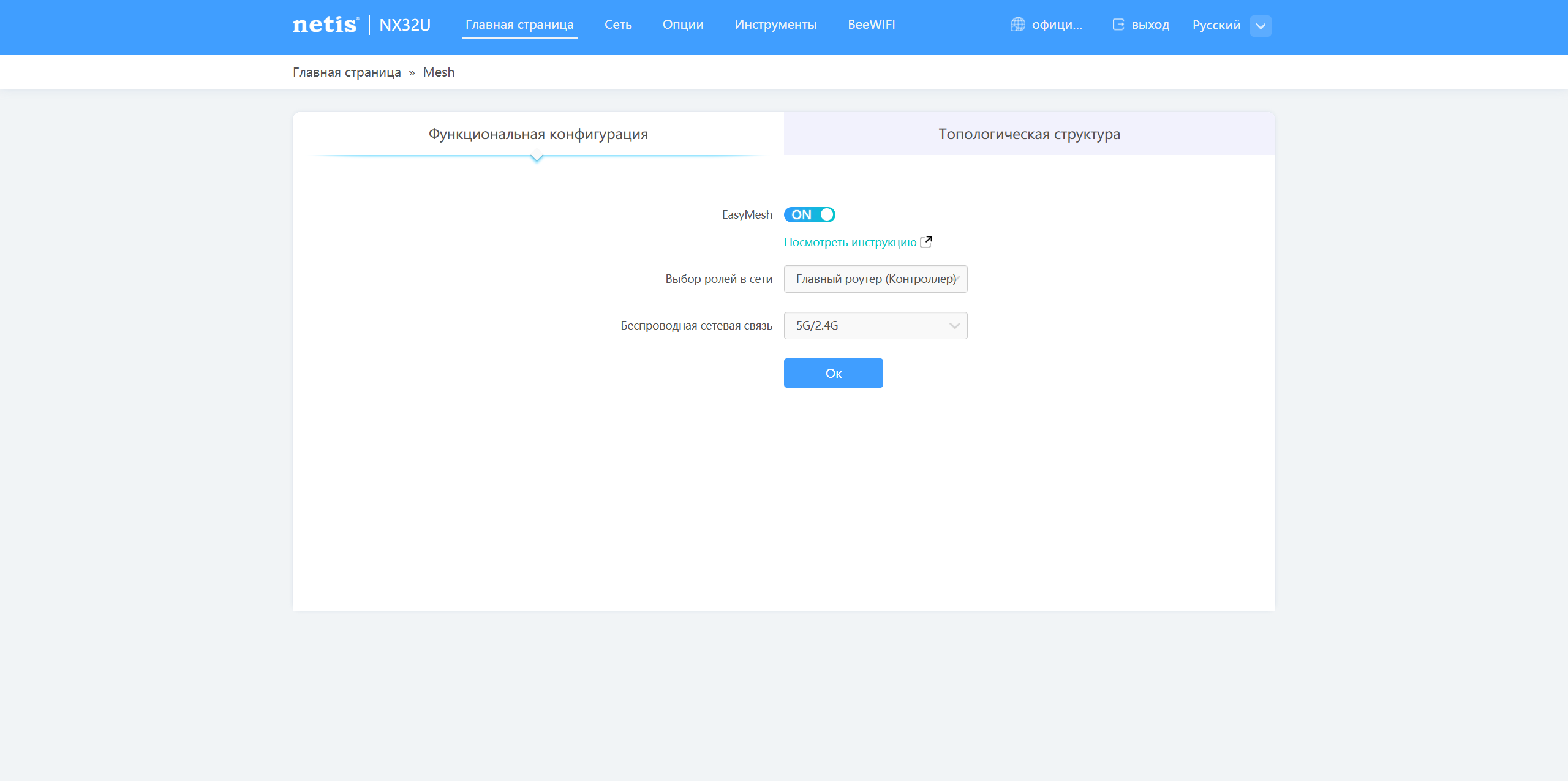Click the logout door icon
The height and width of the screenshot is (781, 1568).
[1118, 25]
